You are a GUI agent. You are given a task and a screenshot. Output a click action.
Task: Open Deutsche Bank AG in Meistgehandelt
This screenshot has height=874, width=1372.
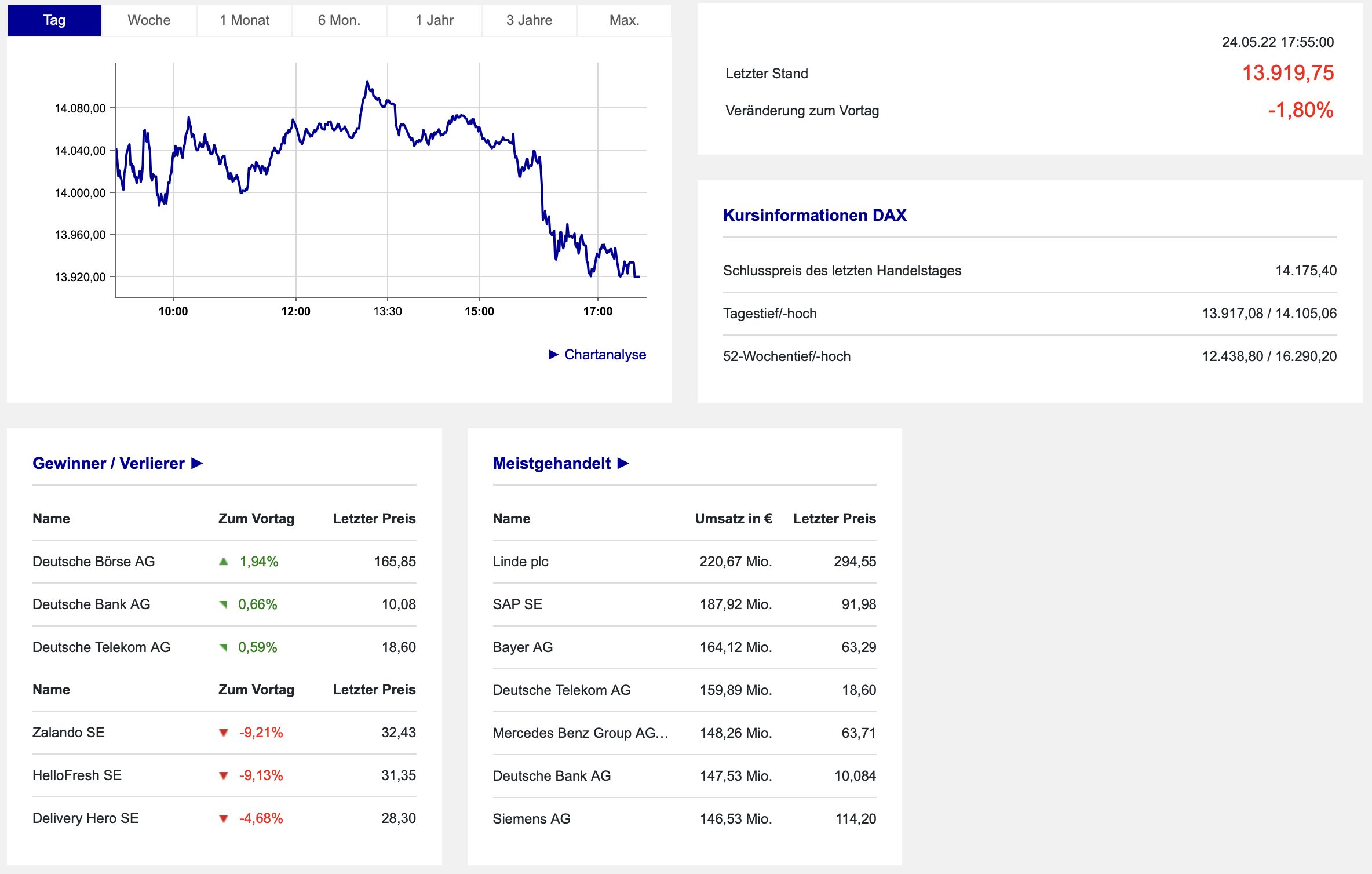(x=552, y=776)
